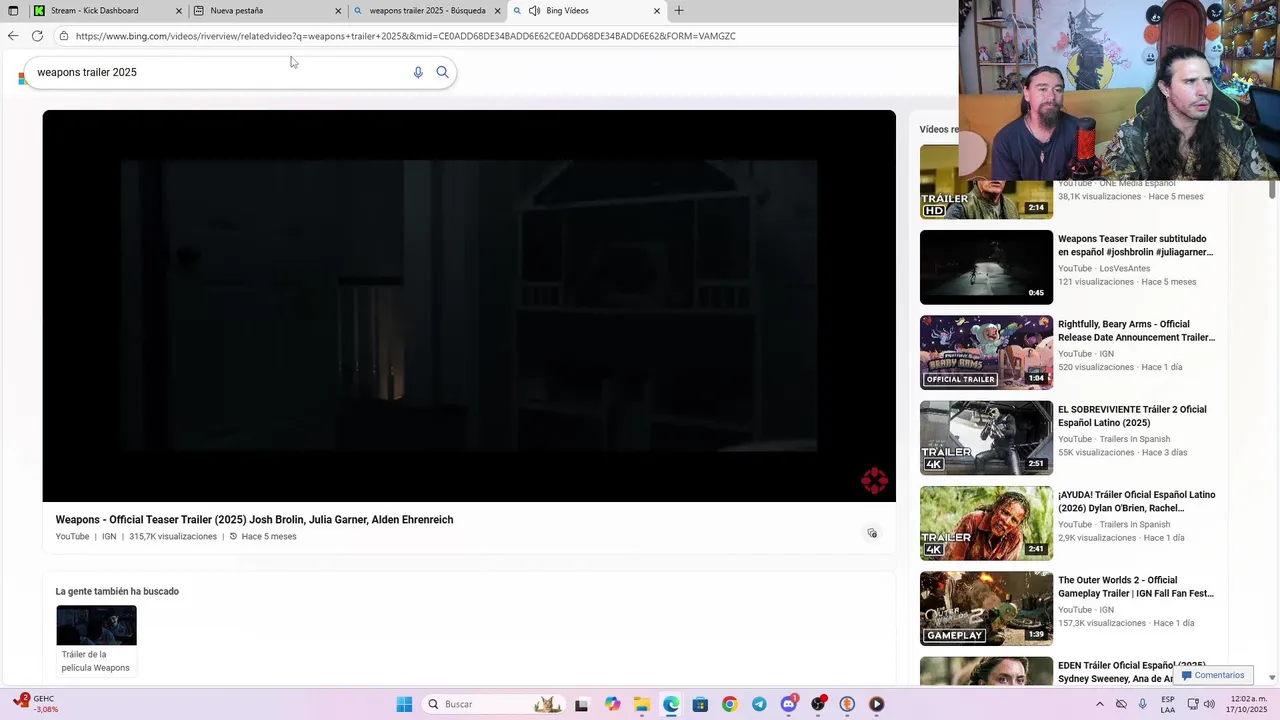This screenshot has height=720, width=1280.
Task: Open File Explorer from the taskbar
Action: click(641, 704)
